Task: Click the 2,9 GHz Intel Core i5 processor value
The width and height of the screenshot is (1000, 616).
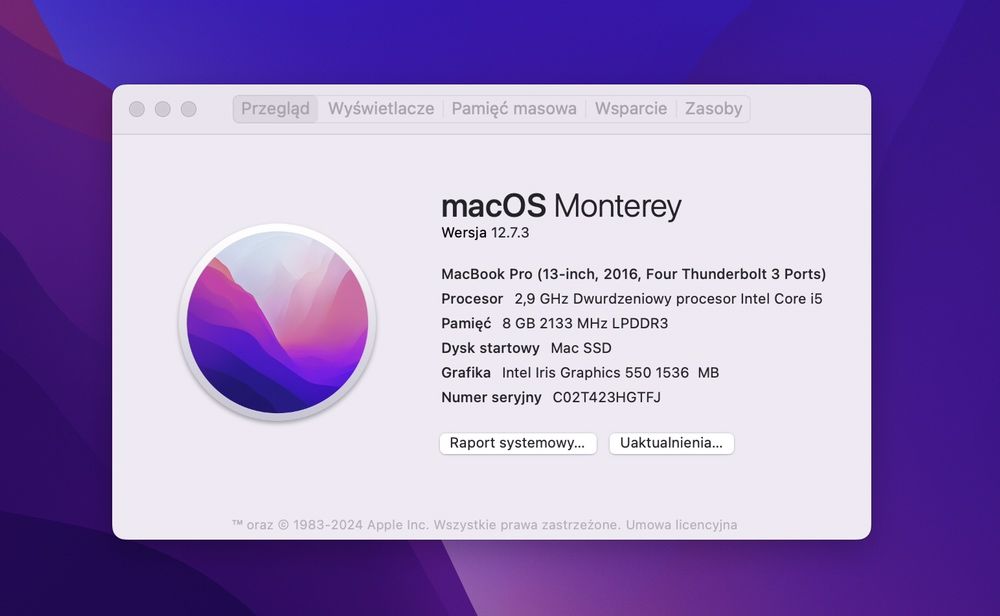Action: pos(668,299)
